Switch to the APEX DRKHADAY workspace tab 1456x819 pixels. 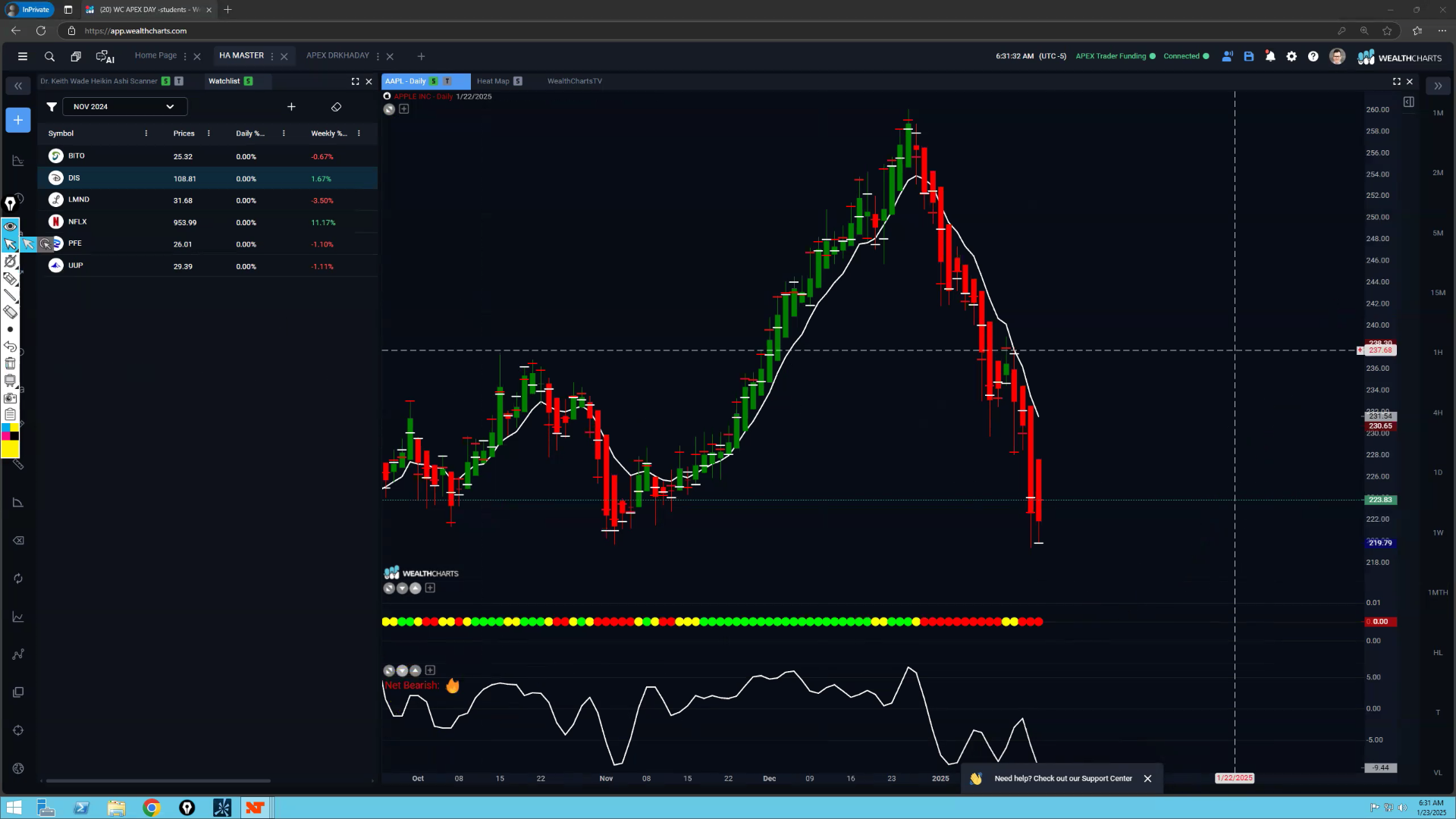point(337,55)
